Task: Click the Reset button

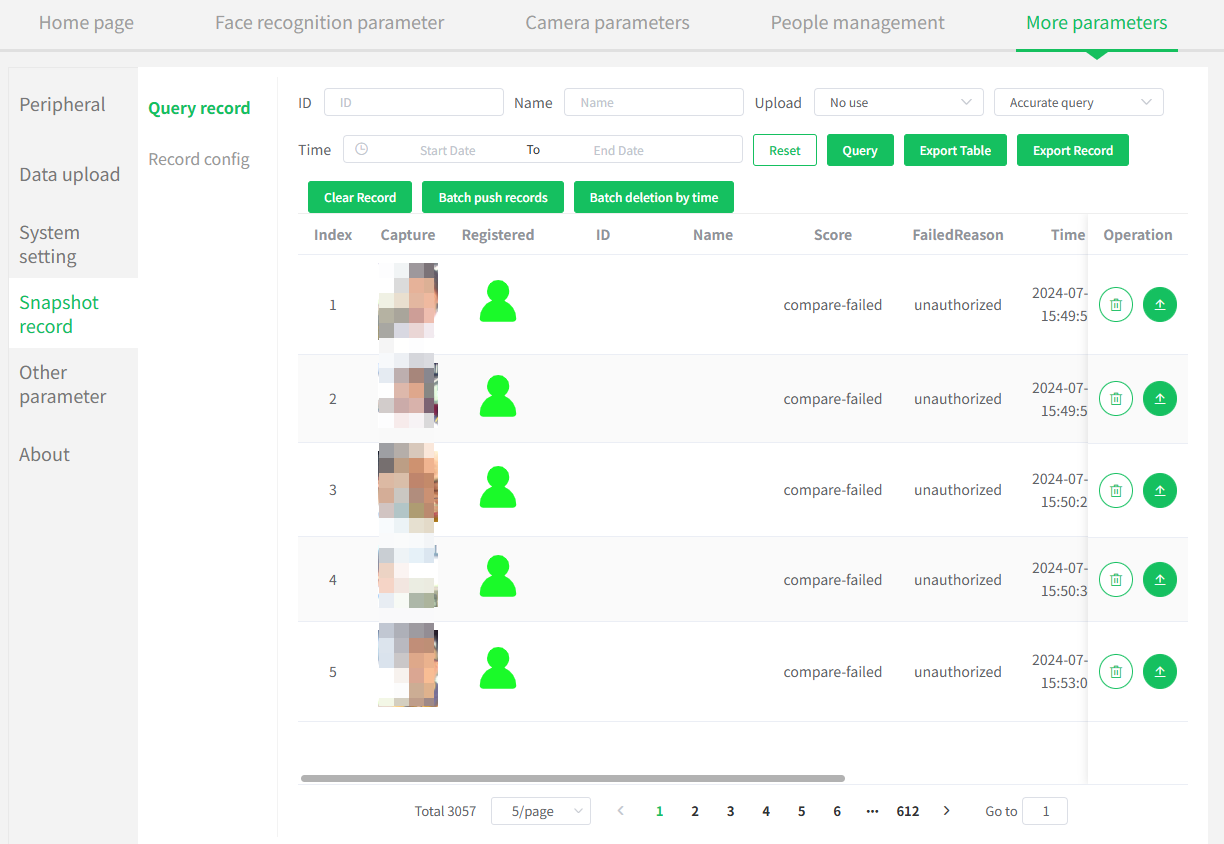Action: tap(785, 150)
